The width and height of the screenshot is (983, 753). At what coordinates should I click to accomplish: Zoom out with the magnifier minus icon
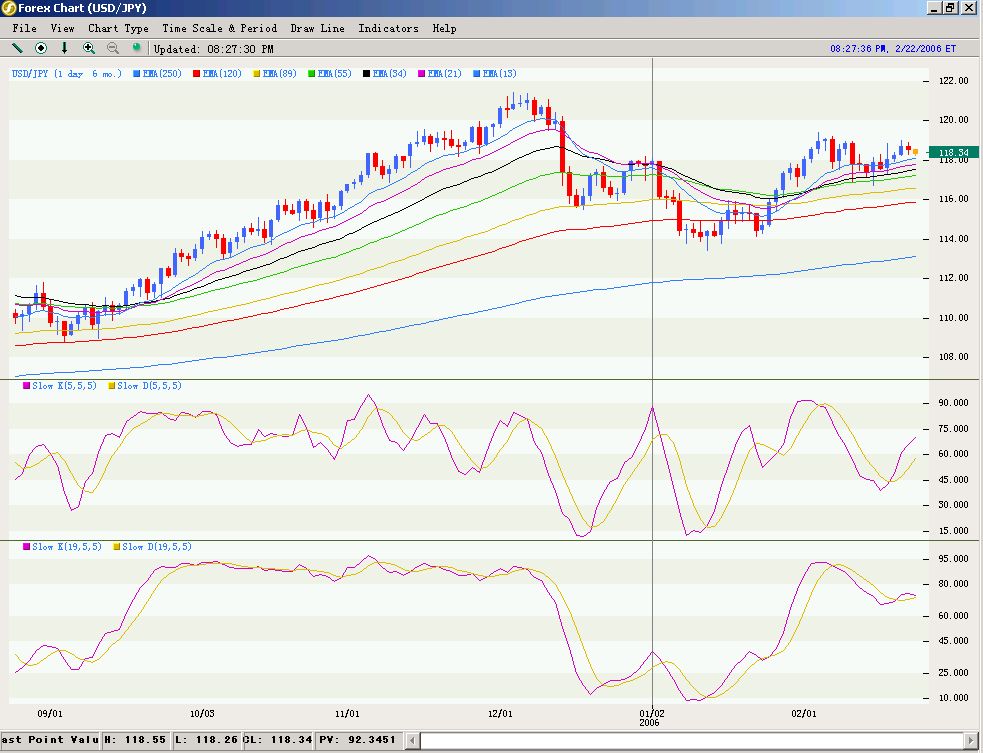[x=113, y=48]
